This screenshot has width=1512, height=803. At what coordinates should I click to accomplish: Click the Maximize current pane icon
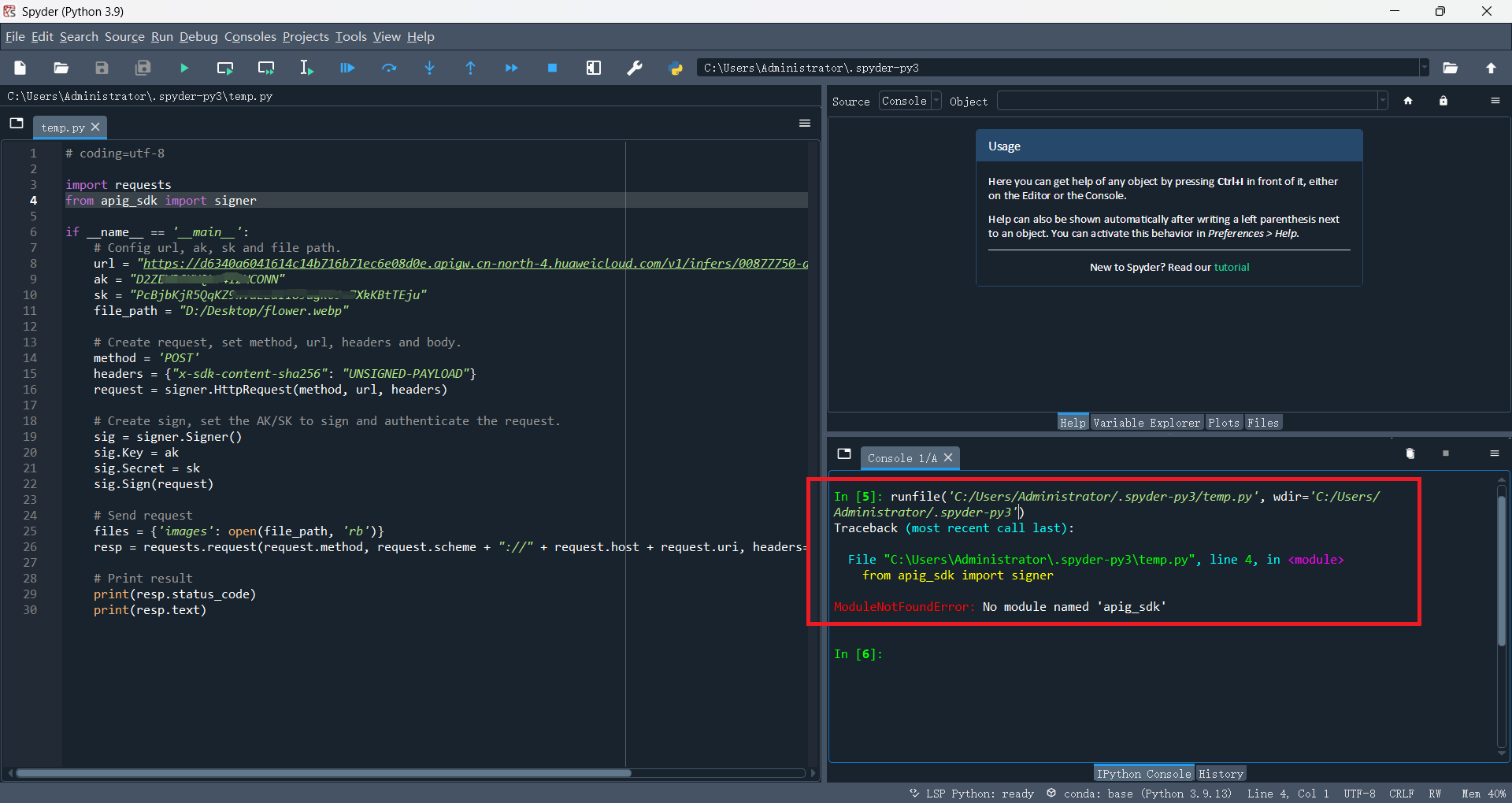point(594,68)
